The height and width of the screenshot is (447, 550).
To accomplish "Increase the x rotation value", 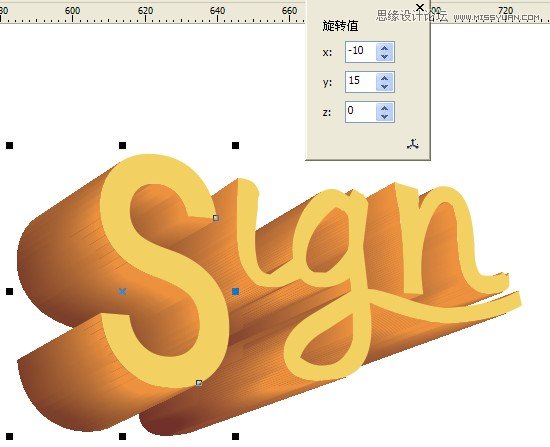I will click(385, 48).
